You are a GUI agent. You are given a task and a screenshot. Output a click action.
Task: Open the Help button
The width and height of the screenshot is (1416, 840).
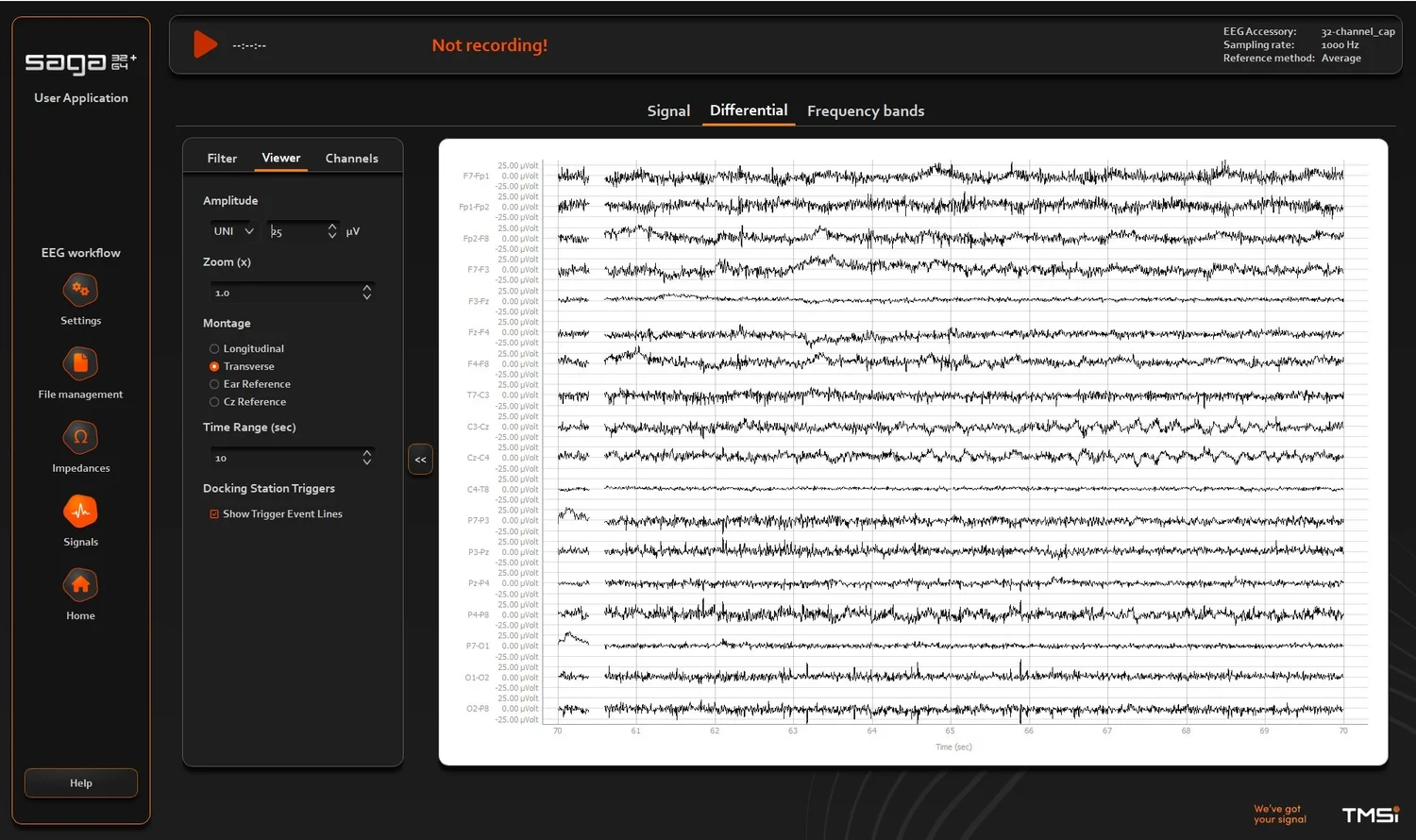point(81,783)
